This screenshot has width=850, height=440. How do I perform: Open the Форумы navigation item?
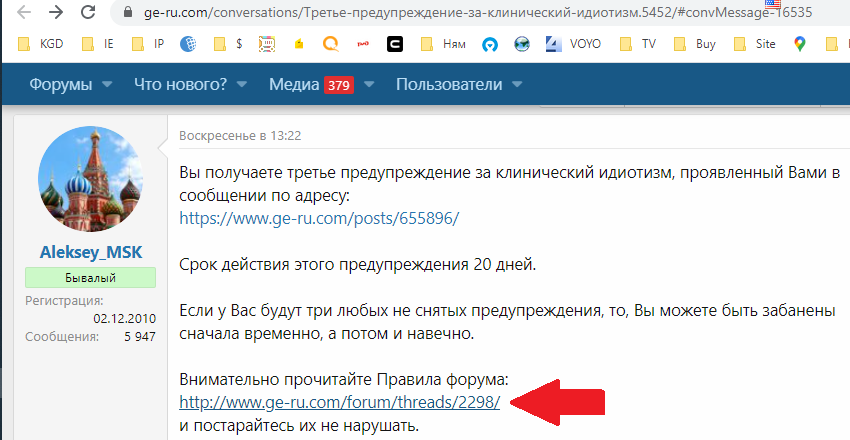coord(60,85)
